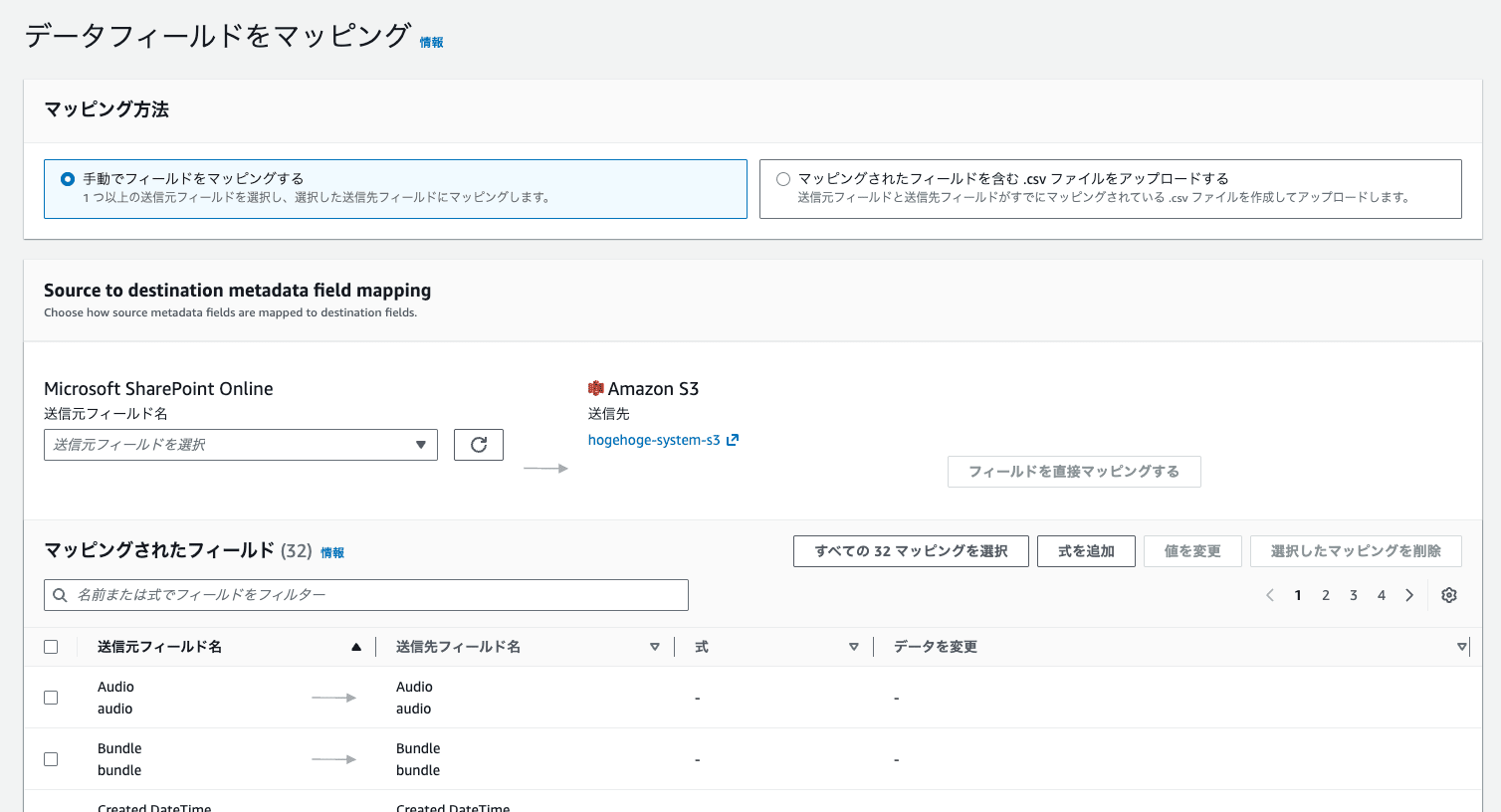
Task: Sort by データを変更 column arrow
Action: click(1462, 647)
